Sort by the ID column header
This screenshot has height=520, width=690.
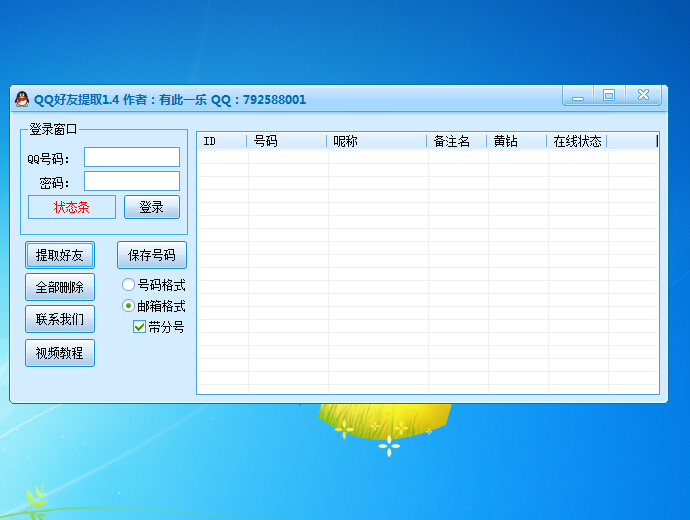[x=222, y=141]
